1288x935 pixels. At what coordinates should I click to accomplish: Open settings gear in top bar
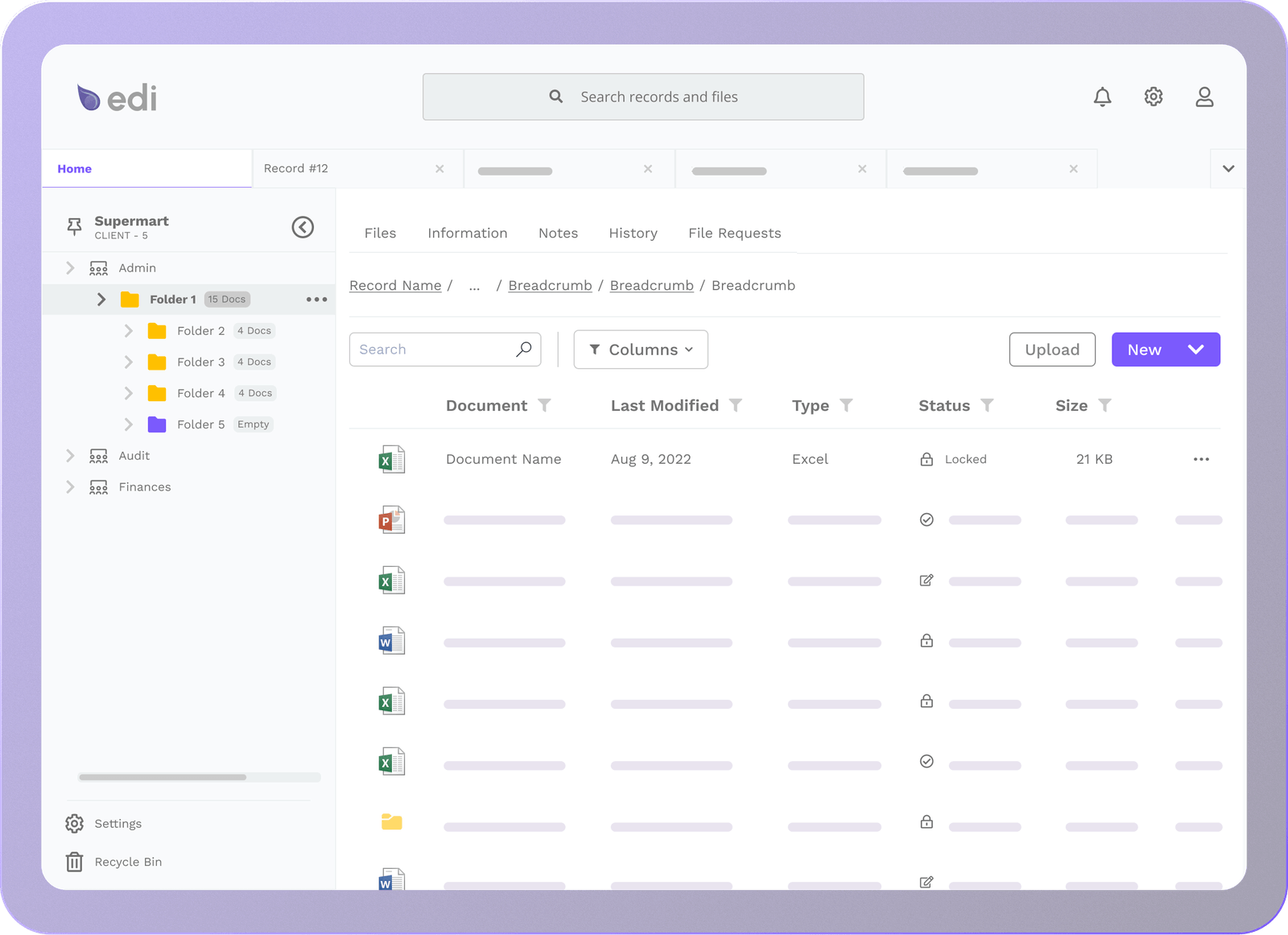click(x=1153, y=97)
